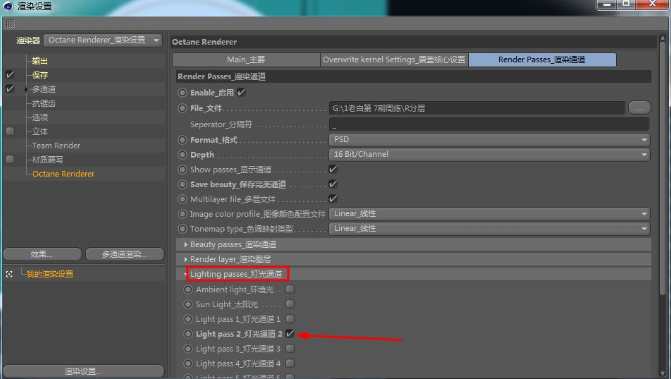Viewport: 671px width, 379px height.
Task: Open the Overwrite kernel Settings tab
Action: tap(394, 59)
